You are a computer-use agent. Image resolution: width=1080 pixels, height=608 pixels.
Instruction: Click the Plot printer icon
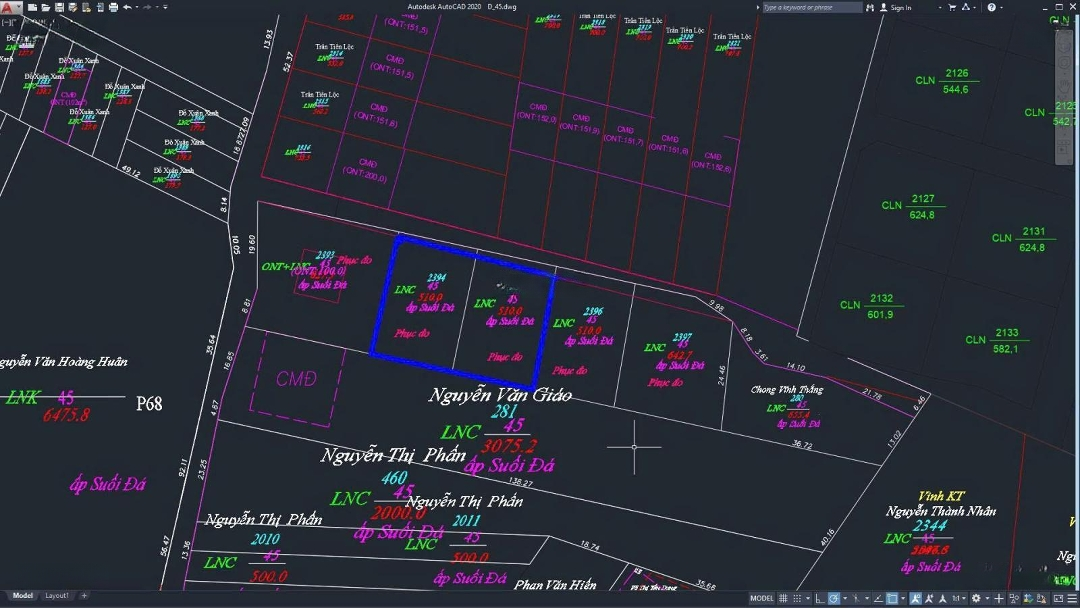(x=112, y=7)
